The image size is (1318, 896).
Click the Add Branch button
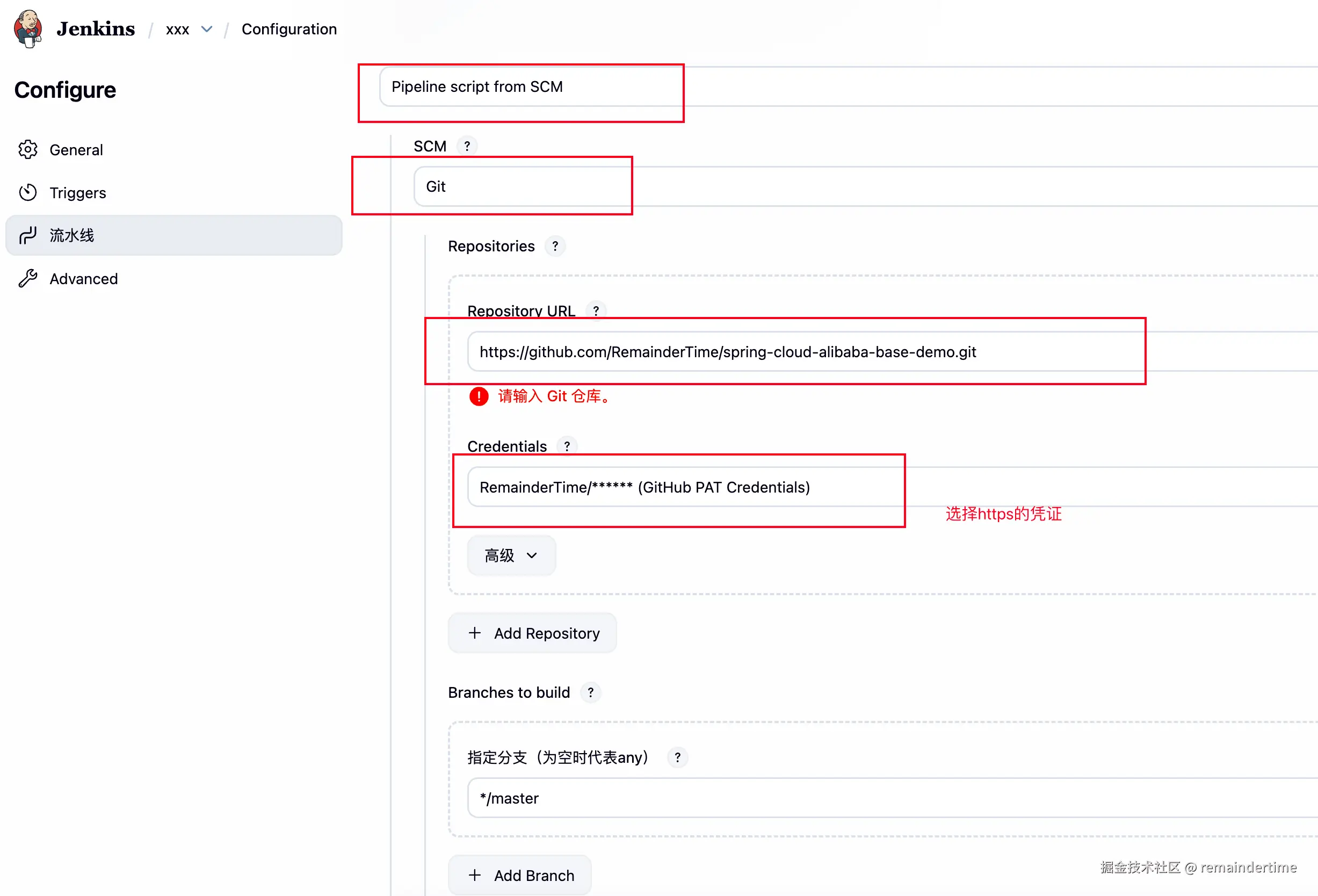520,875
